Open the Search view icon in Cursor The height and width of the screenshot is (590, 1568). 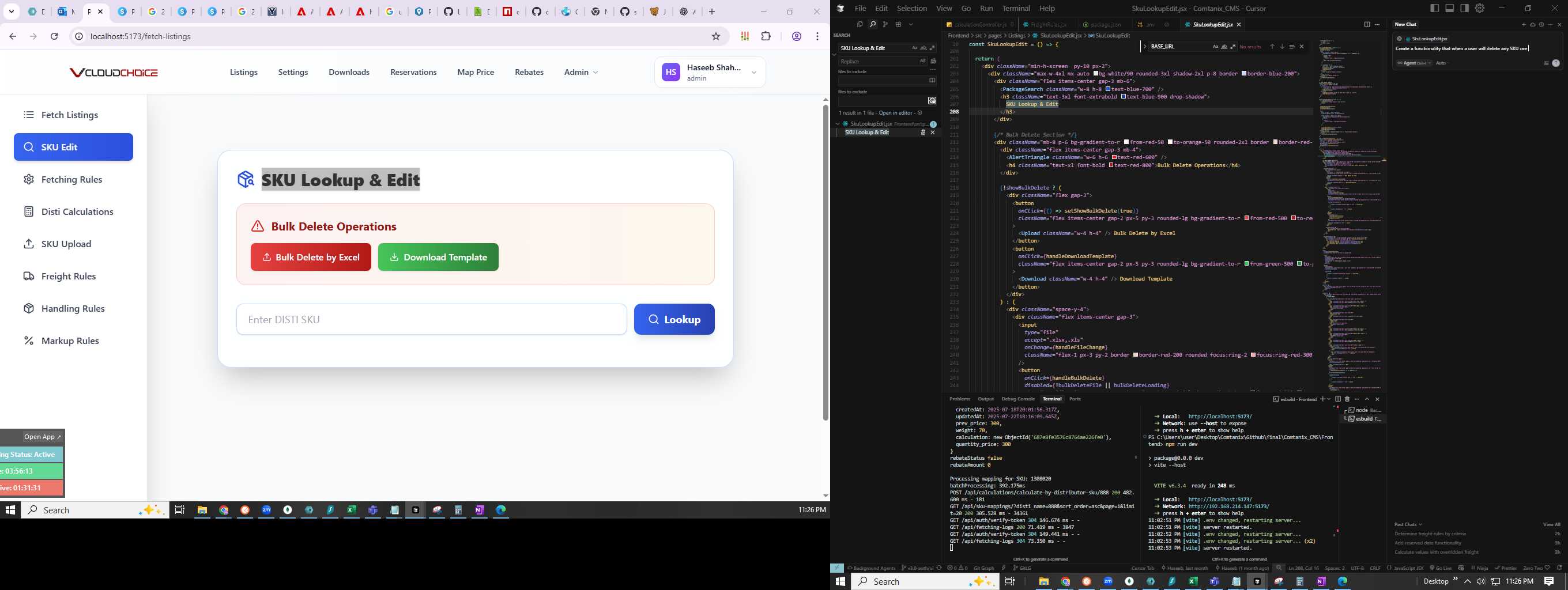click(x=873, y=24)
